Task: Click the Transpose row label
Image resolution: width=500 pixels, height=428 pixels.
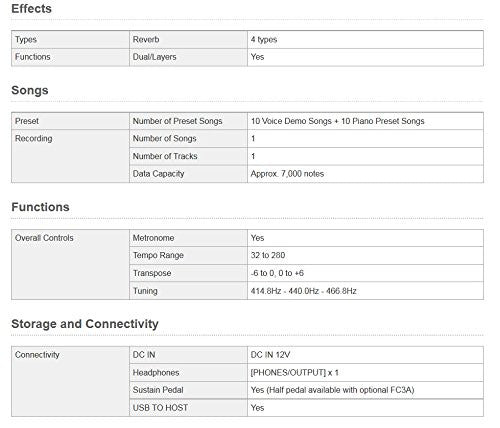Action: click(x=152, y=273)
